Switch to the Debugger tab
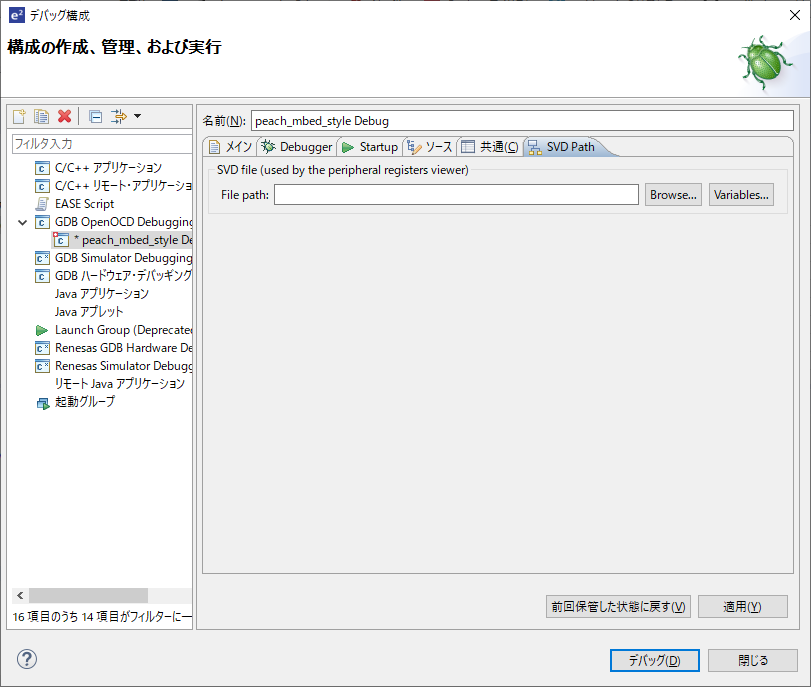 click(x=296, y=147)
